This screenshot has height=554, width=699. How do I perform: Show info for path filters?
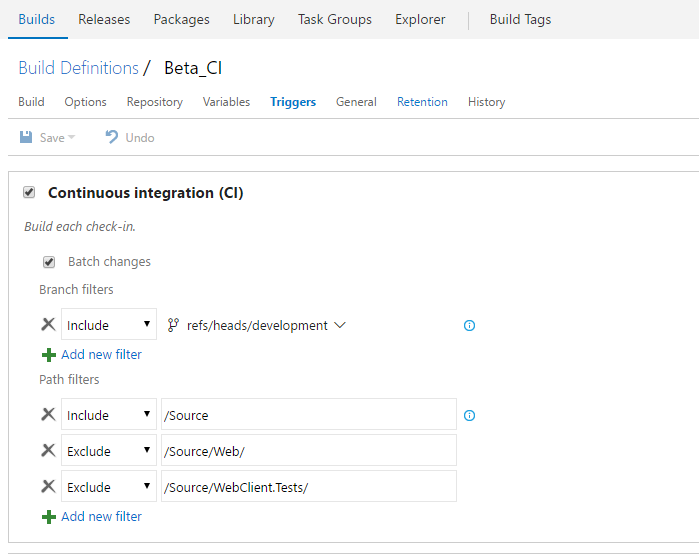[470, 415]
